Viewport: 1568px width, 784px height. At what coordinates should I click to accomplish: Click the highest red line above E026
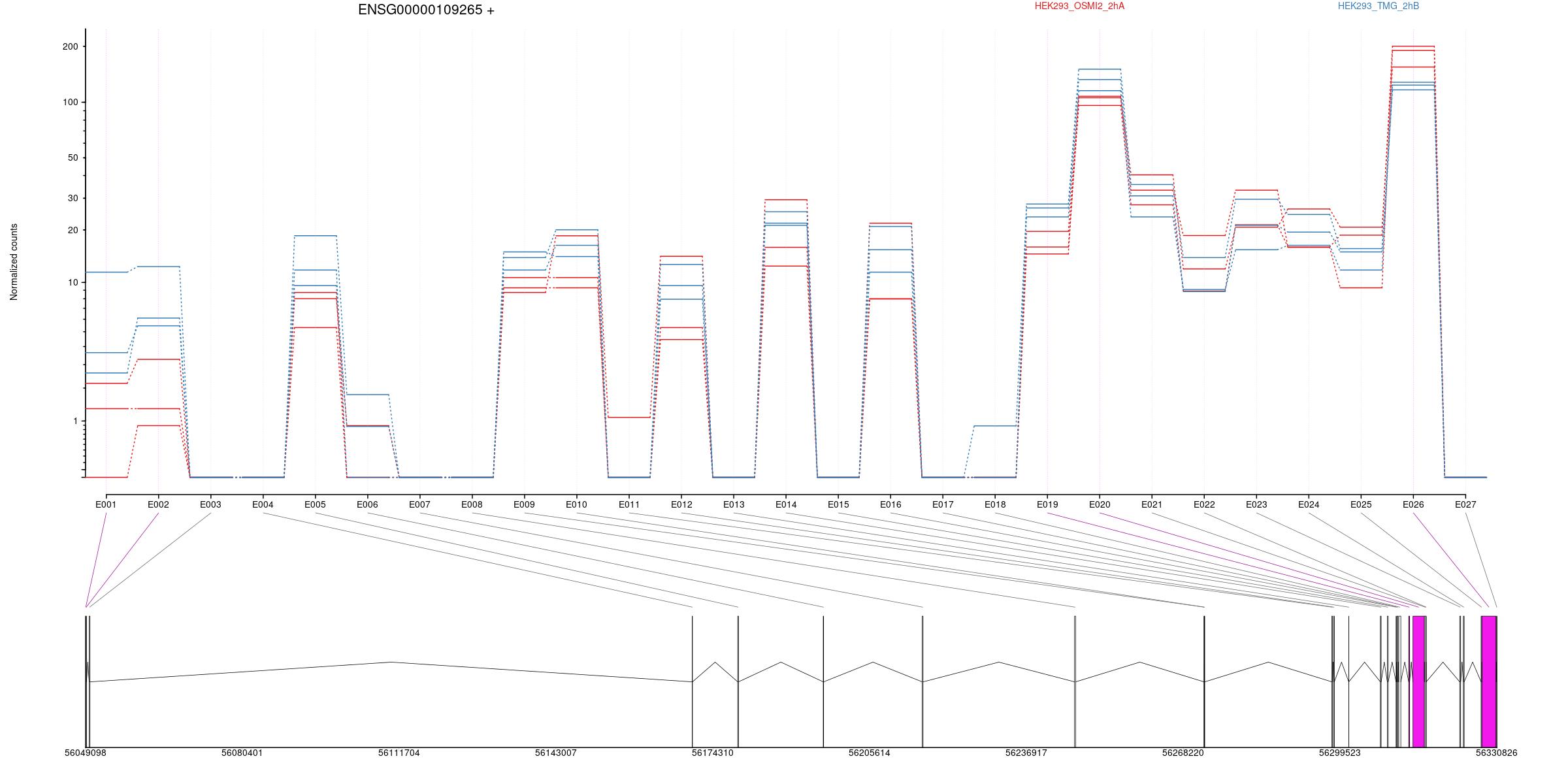click(x=1413, y=46)
